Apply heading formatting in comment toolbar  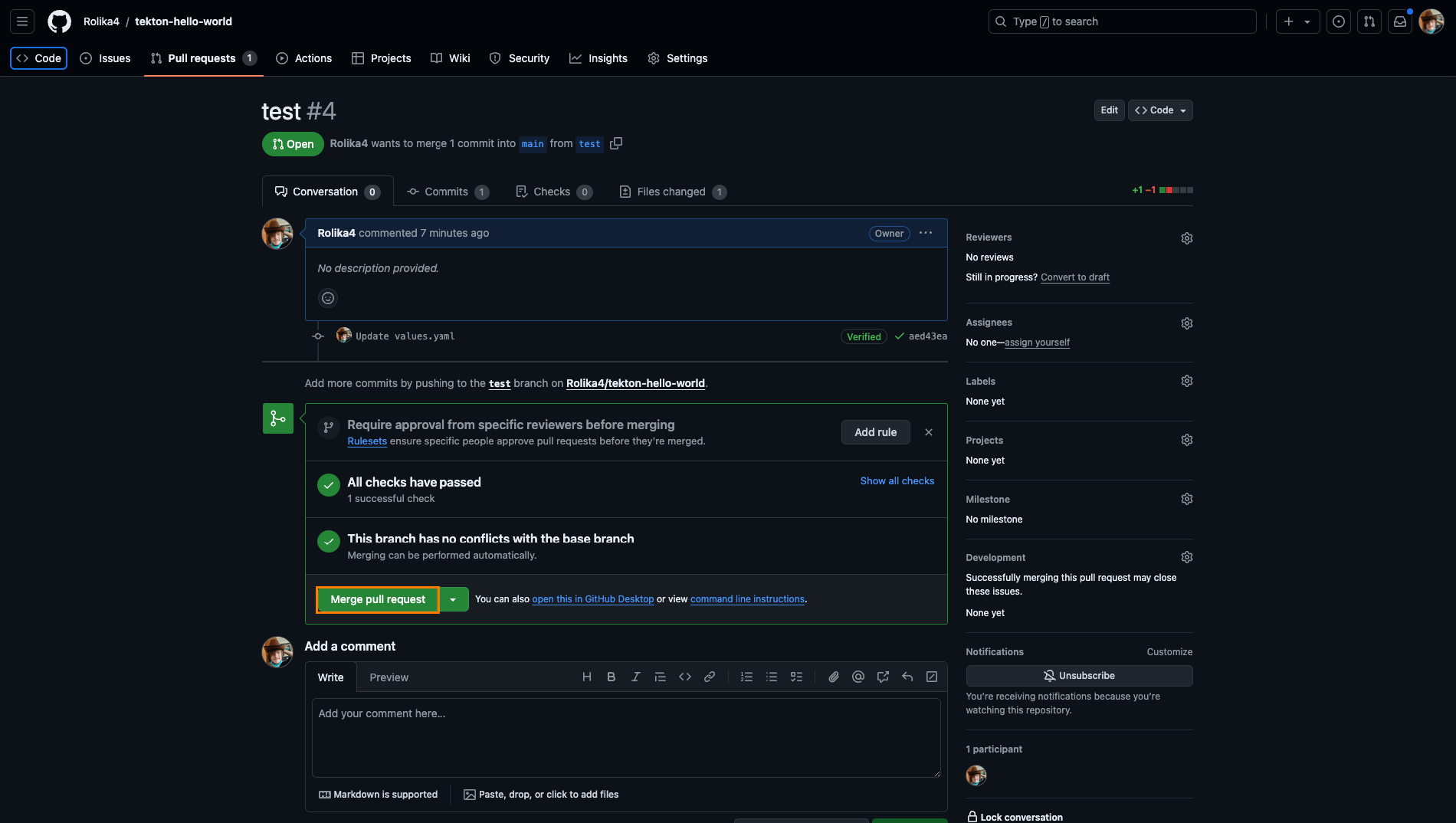click(586, 677)
